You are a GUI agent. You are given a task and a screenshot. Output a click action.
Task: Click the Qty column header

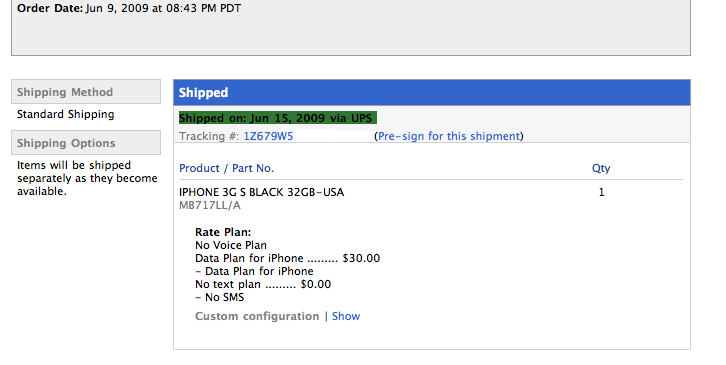601,168
